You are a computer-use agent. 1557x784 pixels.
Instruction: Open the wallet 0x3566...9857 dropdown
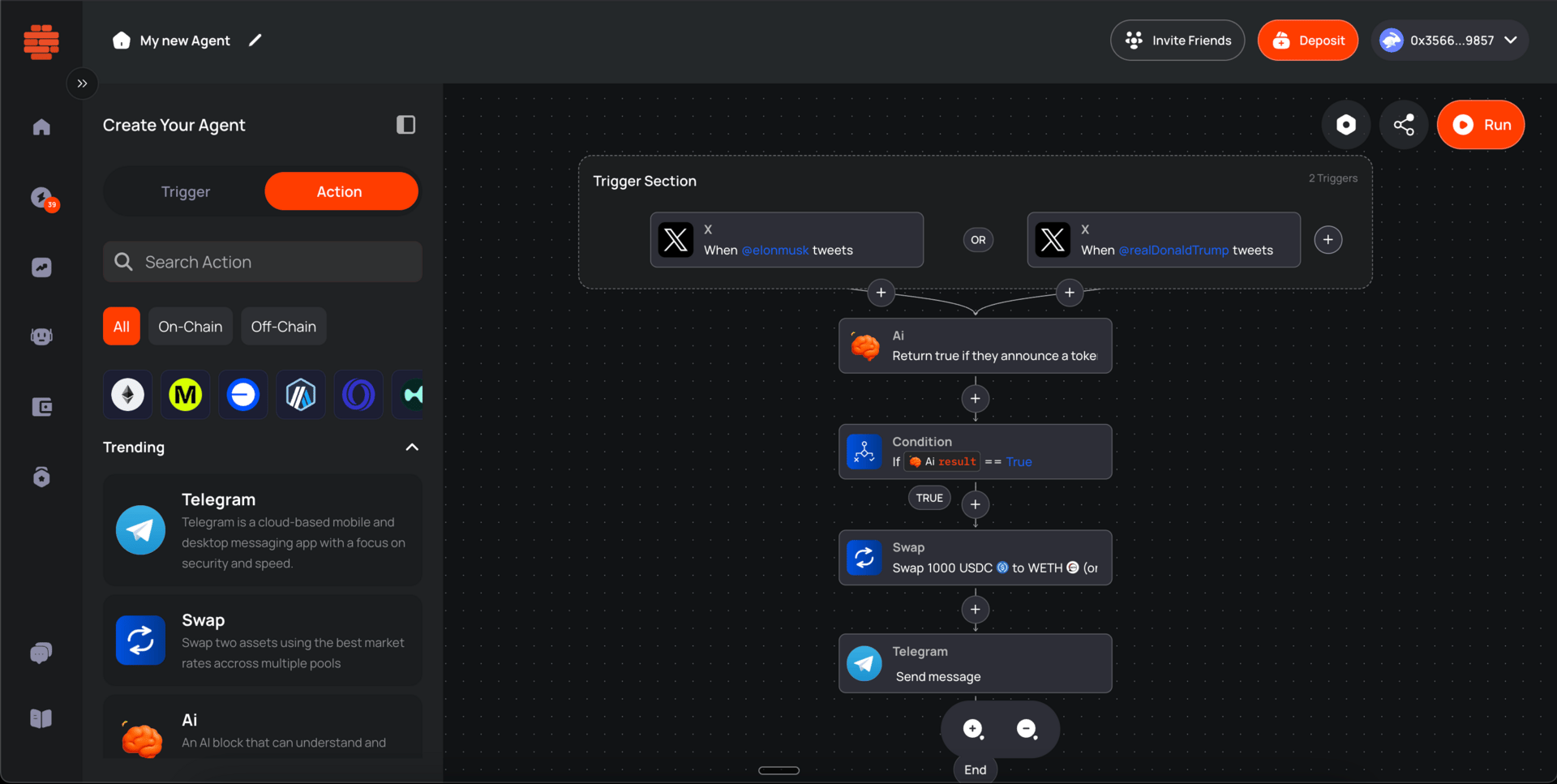(1450, 41)
